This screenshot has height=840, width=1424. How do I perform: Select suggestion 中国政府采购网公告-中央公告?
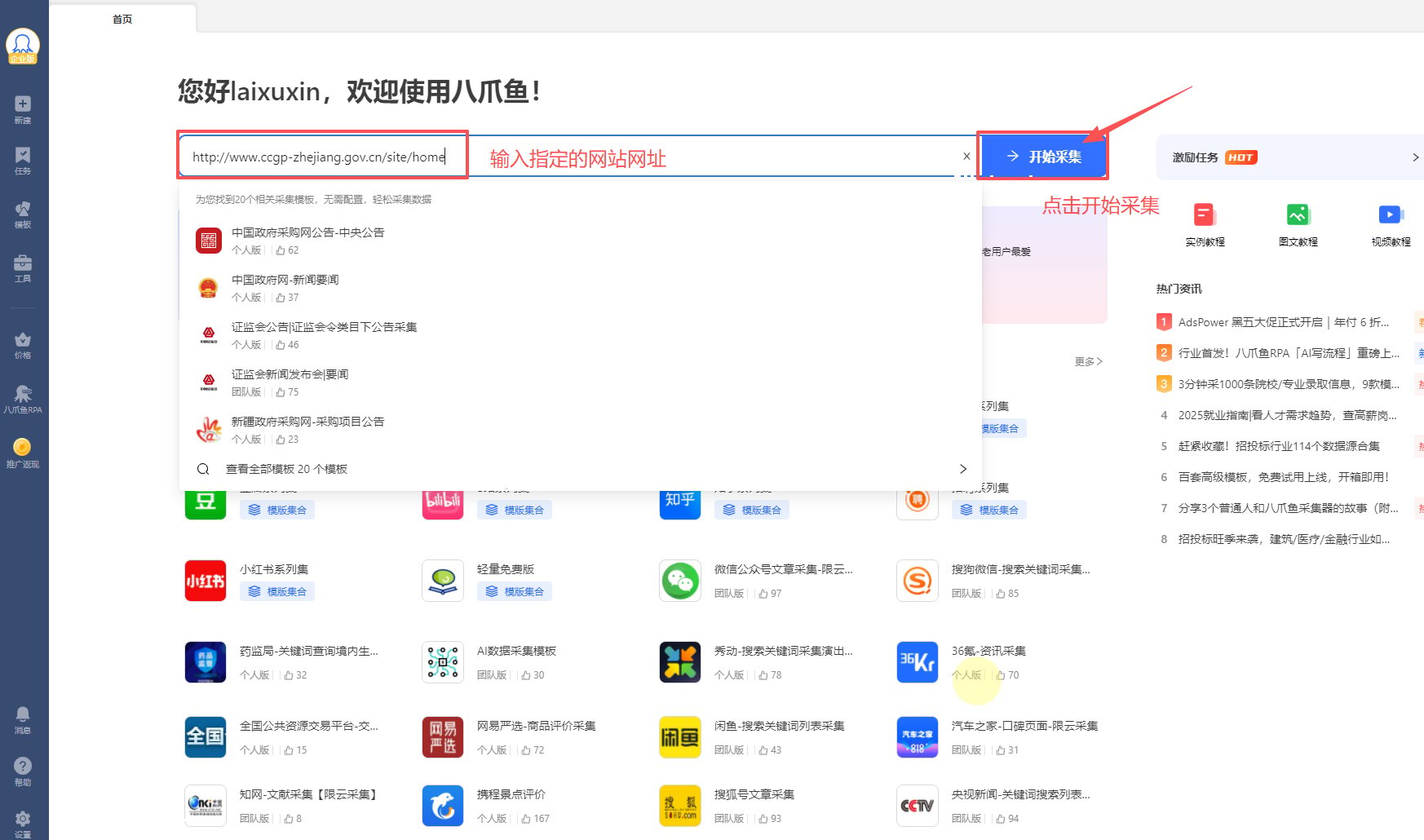[580, 241]
